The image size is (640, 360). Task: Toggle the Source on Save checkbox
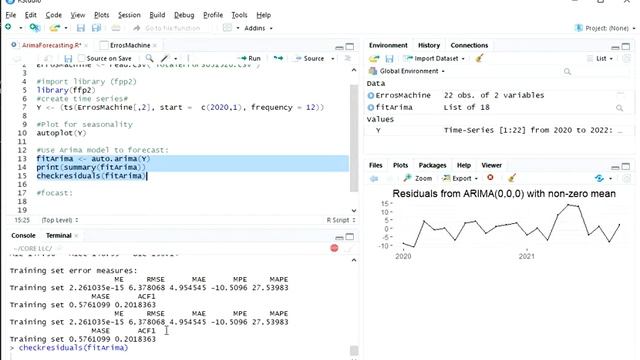[82, 58]
